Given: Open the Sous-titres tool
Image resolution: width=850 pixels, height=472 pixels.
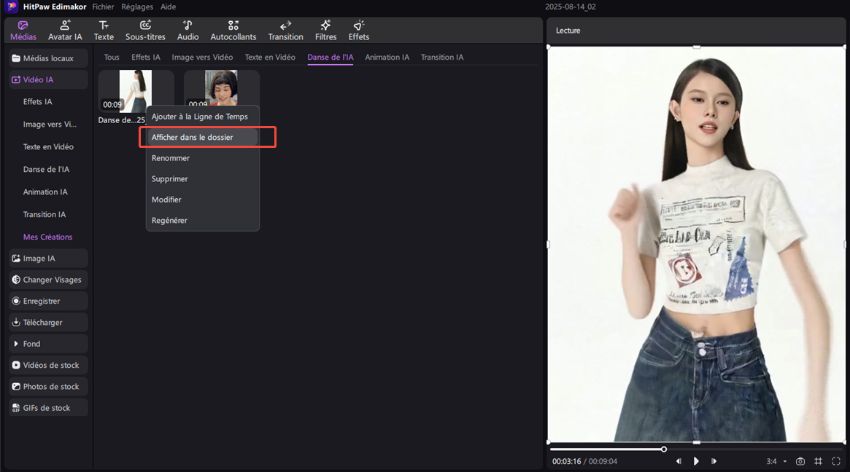Looking at the screenshot, I should pos(145,31).
